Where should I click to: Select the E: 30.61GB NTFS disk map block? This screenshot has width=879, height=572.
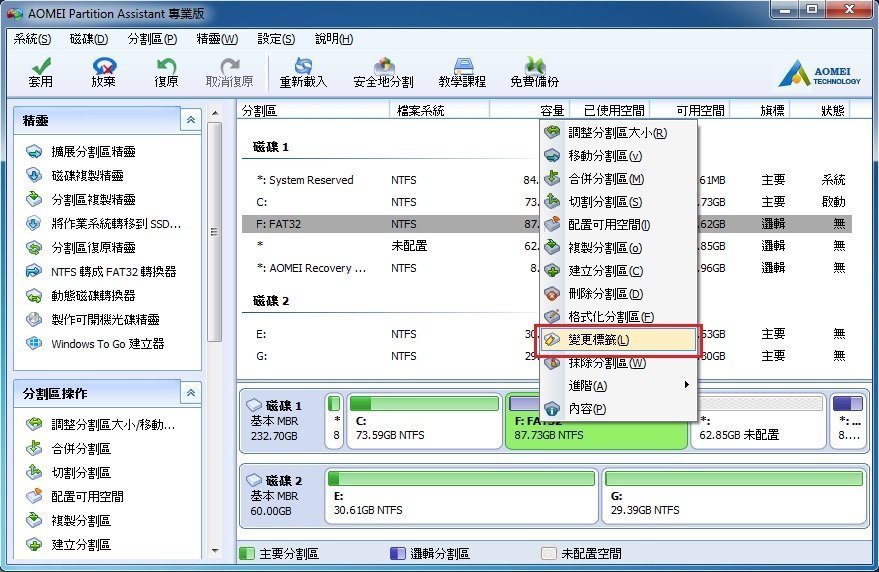(461, 496)
